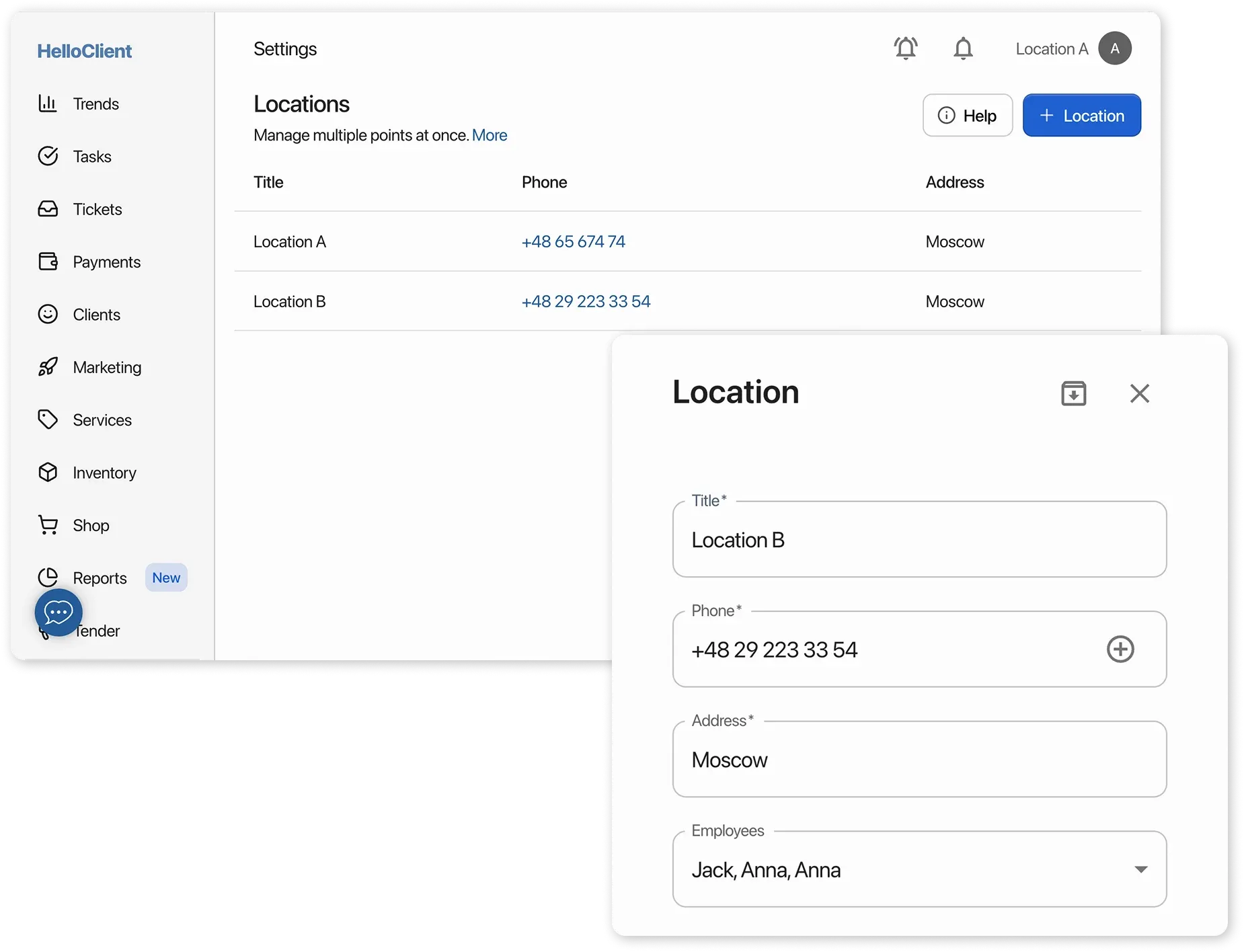The height and width of the screenshot is (952, 1244).
Task: Click Location A phone number link
Action: [573, 241]
